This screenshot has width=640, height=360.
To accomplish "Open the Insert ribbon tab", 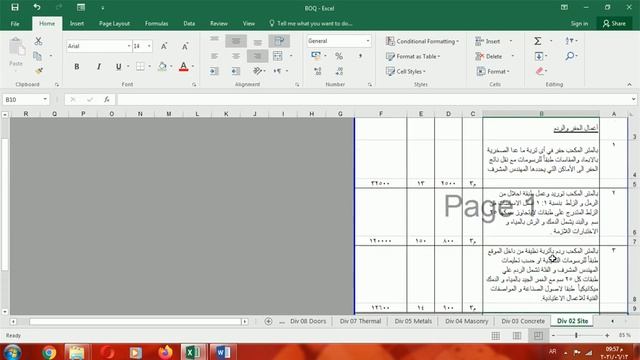I will coord(77,24).
